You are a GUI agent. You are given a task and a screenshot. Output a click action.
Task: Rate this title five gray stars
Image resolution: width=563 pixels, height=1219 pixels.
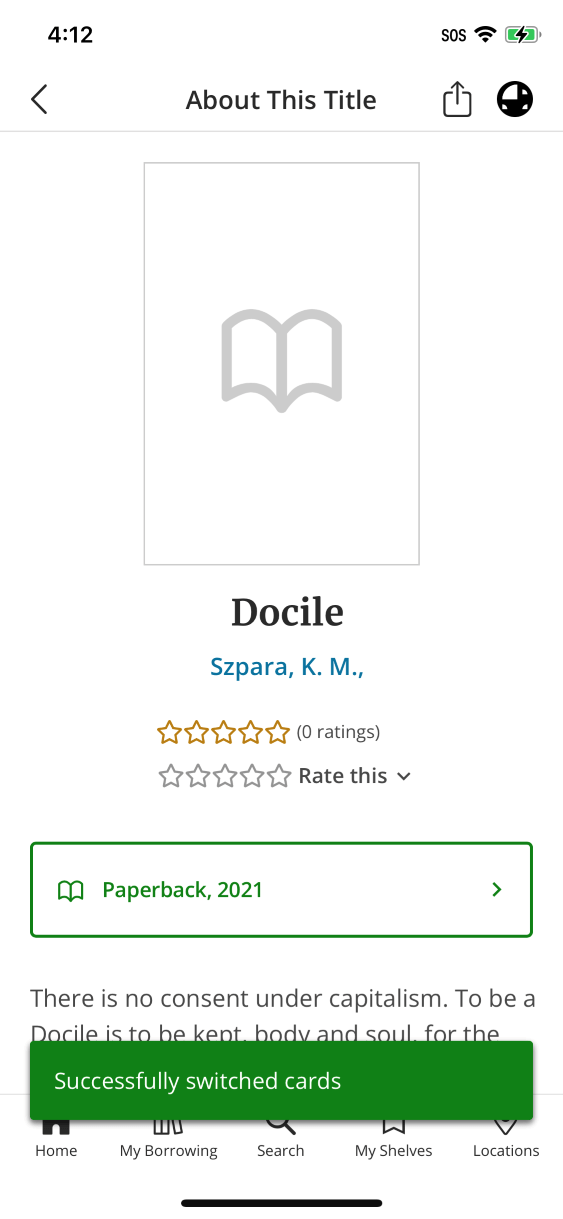(277, 776)
